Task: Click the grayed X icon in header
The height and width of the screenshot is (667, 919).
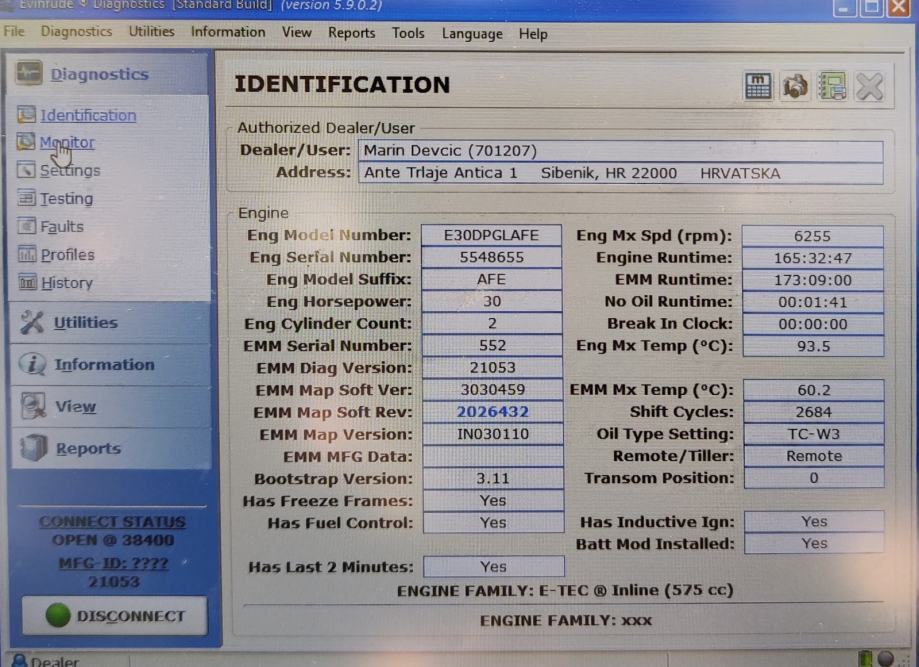Action: [870, 87]
